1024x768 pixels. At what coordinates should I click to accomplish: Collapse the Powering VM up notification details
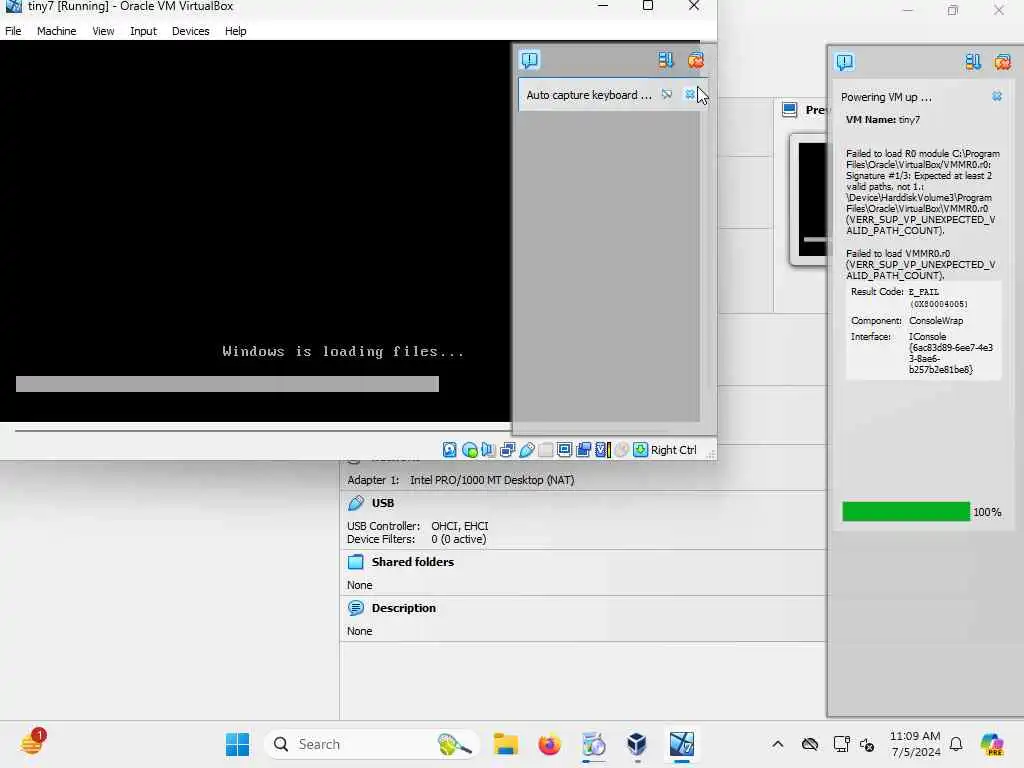(886, 97)
